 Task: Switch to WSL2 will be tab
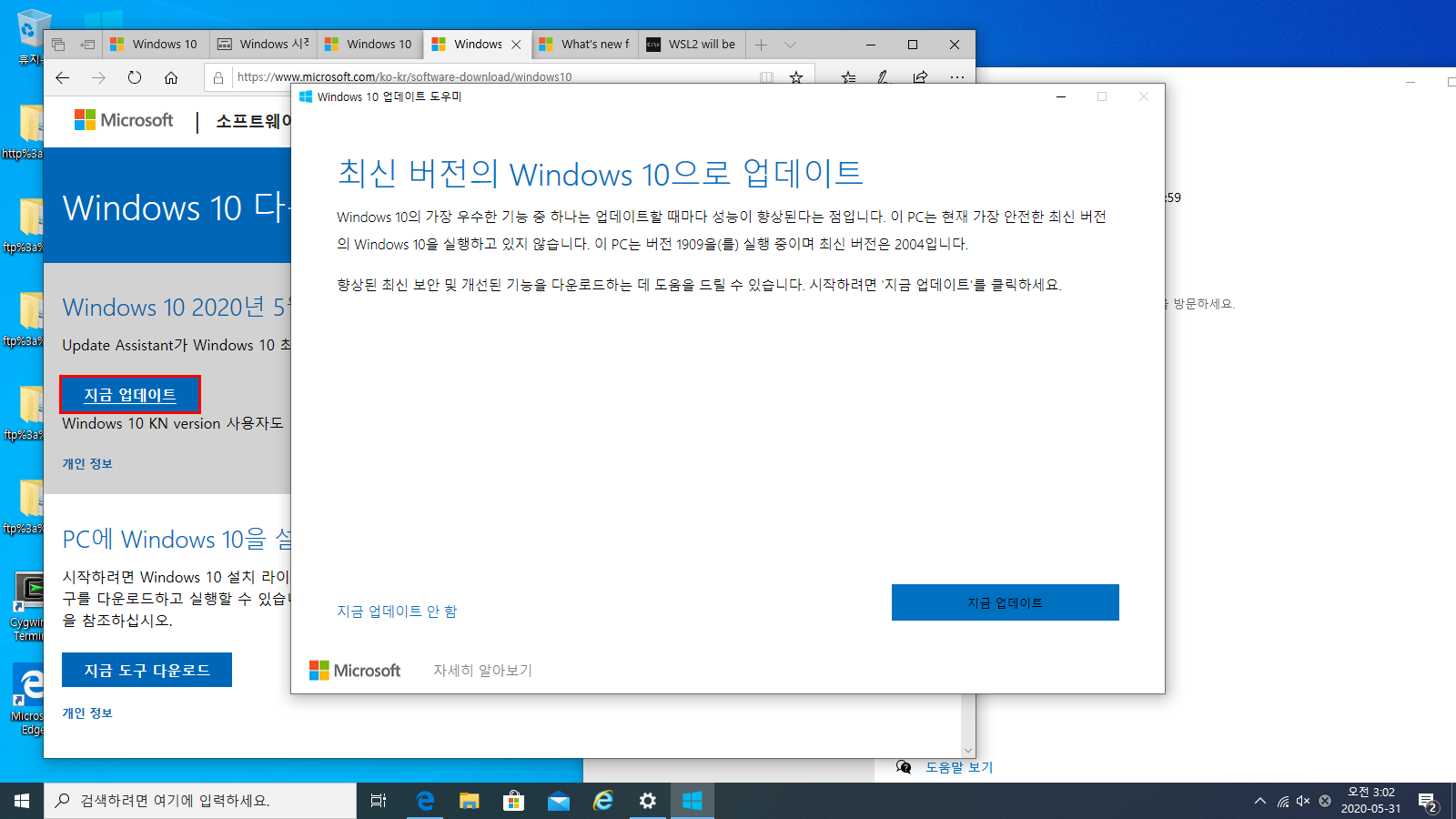click(x=693, y=44)
